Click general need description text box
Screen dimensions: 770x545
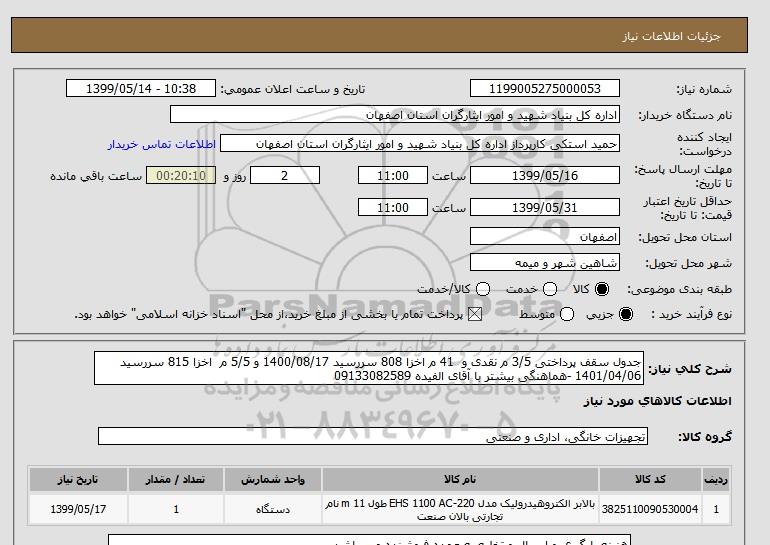[x=369, y=369]
